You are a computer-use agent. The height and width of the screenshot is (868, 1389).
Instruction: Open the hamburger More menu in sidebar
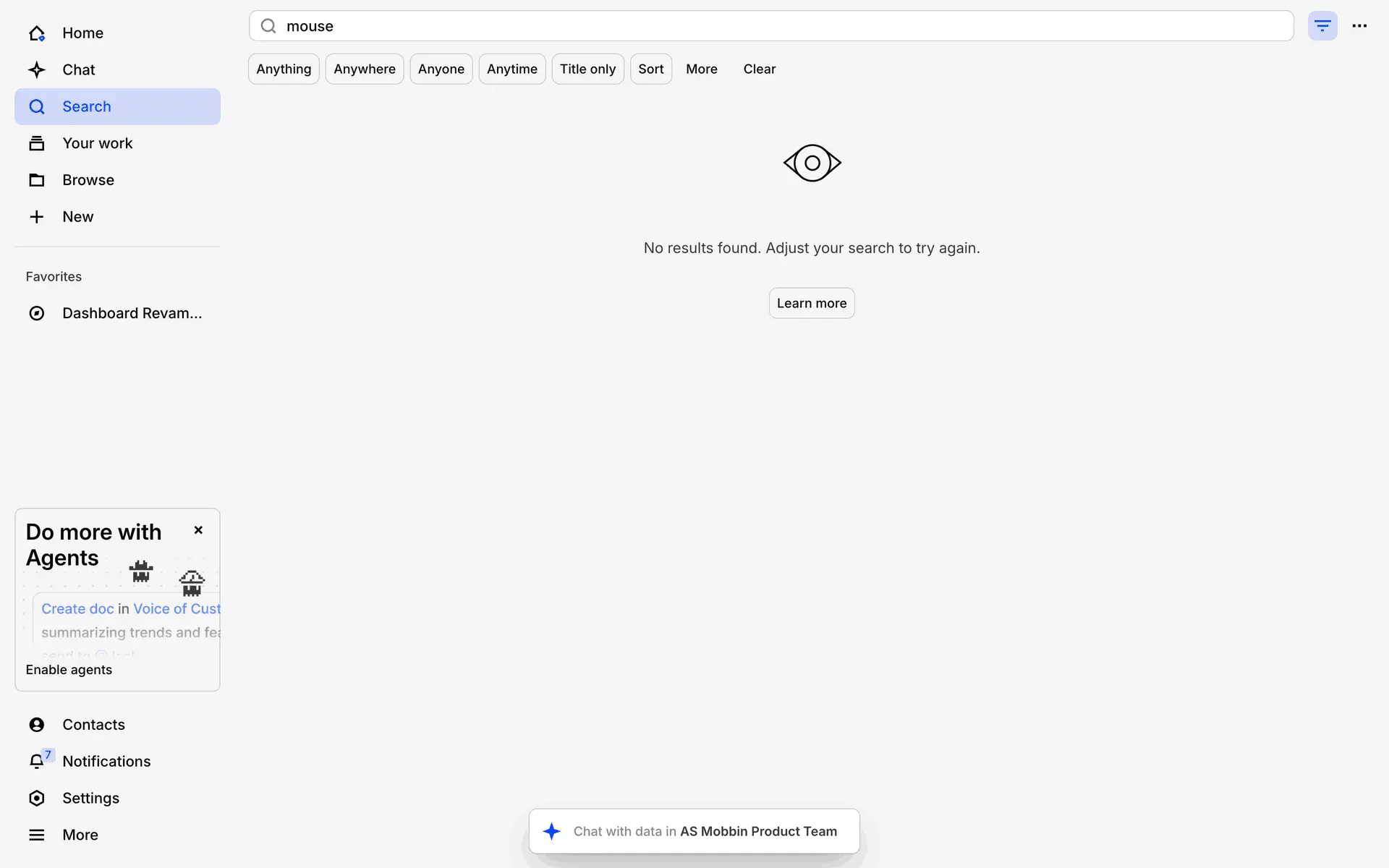tap(37, 835)
